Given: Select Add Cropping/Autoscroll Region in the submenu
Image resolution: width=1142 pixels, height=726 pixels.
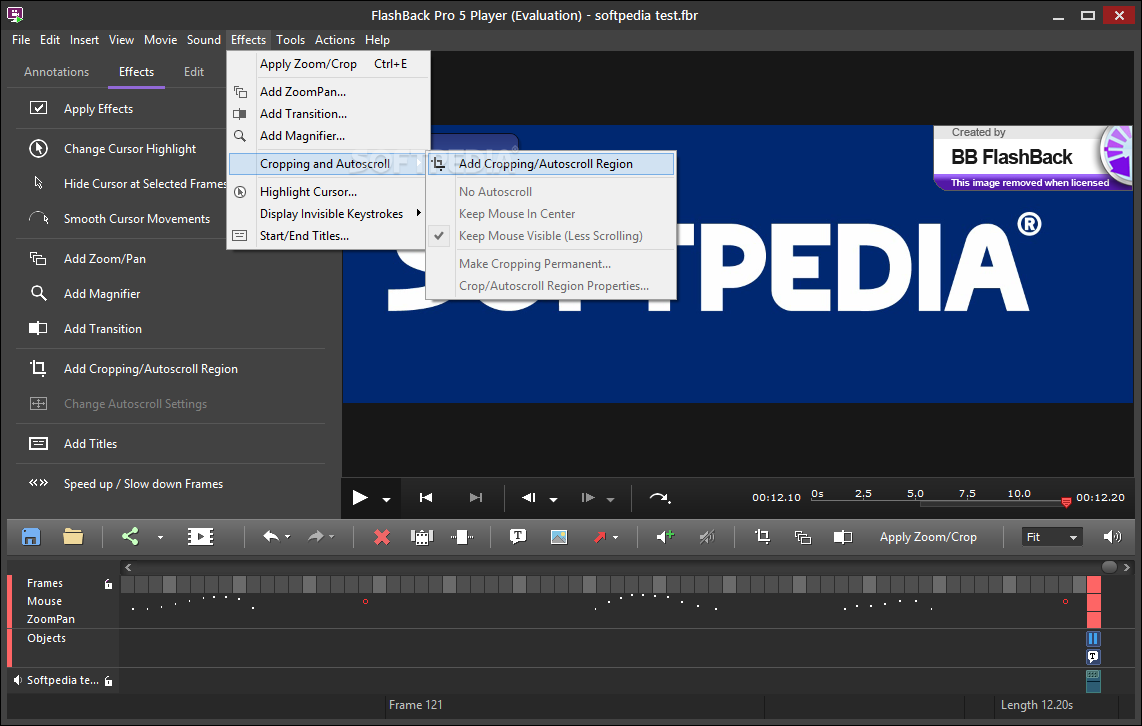Looking at the screenshot, I should click(545, 164).
